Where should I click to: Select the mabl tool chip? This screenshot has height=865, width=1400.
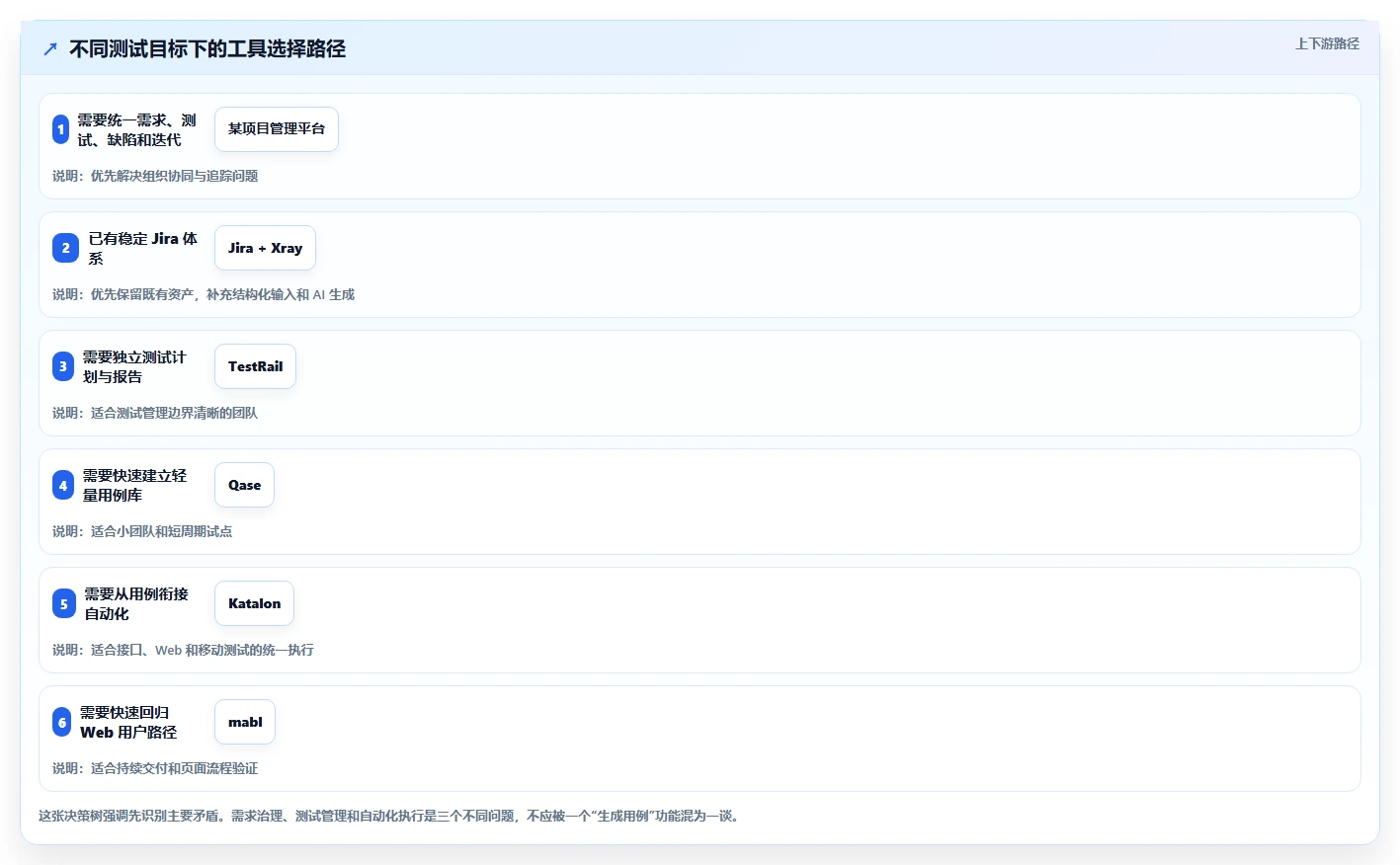pos(245,722)
